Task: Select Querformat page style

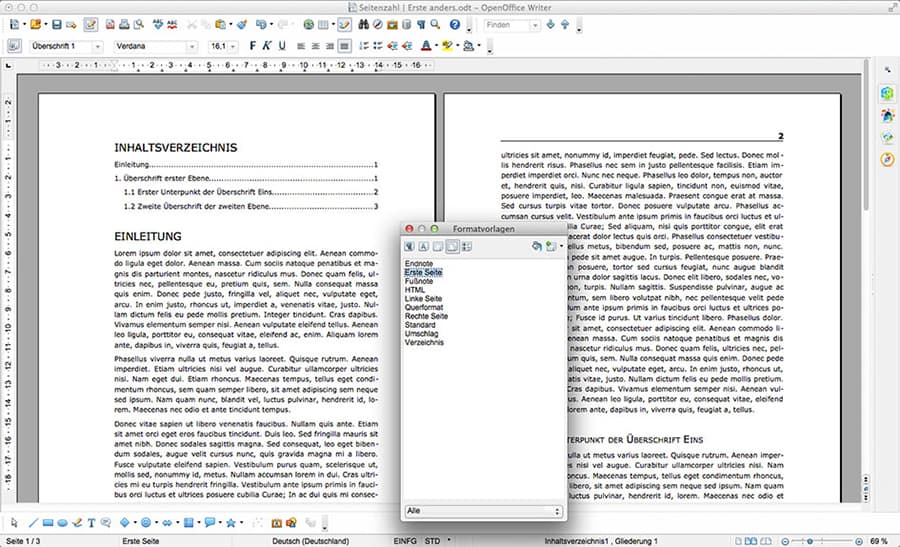Action: [x=424, y=307]
